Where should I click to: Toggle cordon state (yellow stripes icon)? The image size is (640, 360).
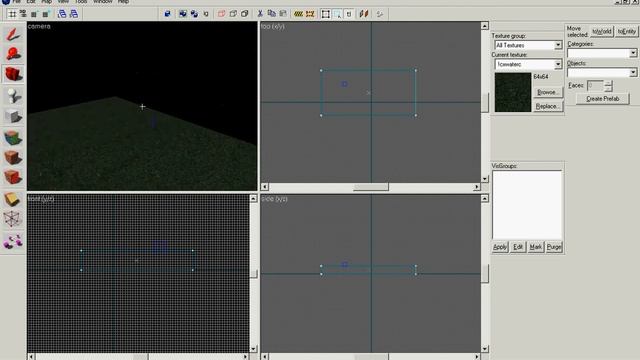coord(298,14)
